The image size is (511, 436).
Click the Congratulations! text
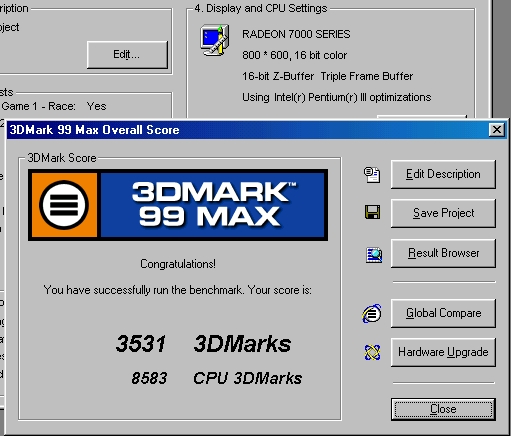178,264
